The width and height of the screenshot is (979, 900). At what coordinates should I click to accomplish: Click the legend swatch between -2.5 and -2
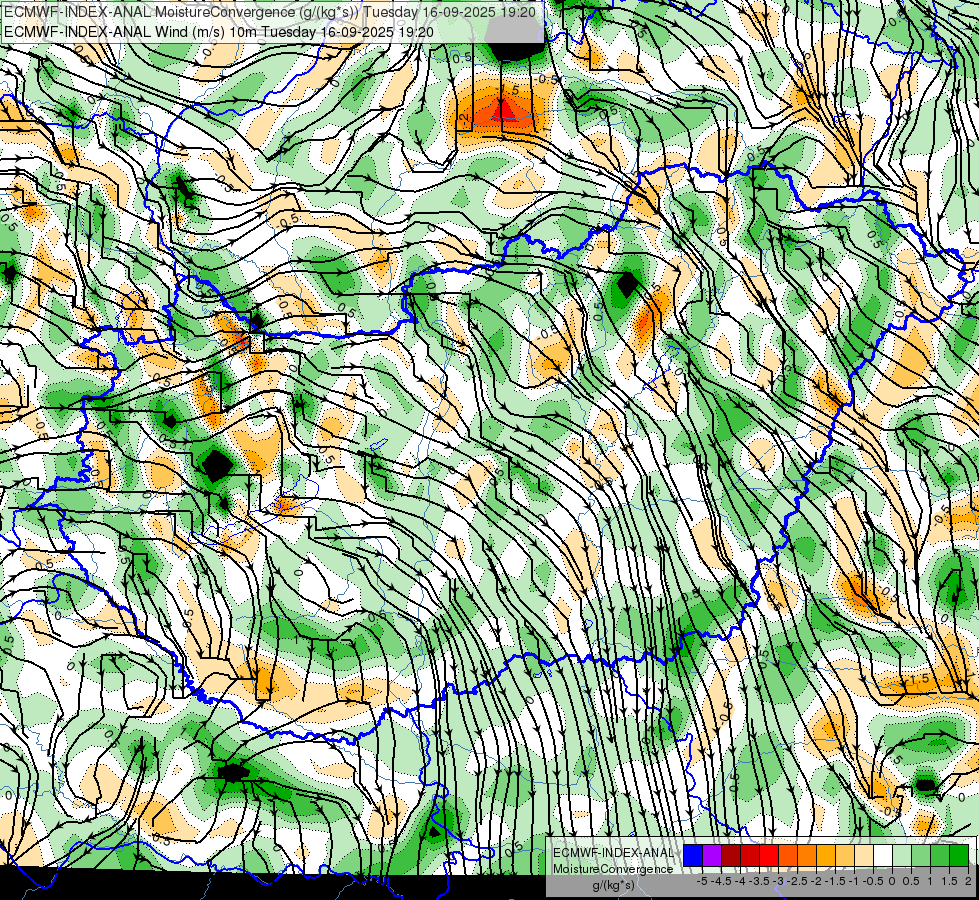coord(807,856)
